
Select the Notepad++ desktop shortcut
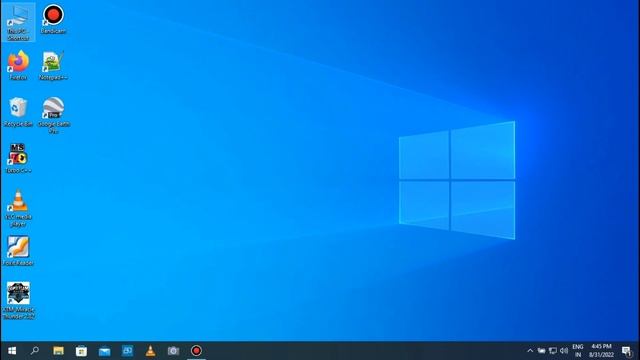[x=53, y=65]
